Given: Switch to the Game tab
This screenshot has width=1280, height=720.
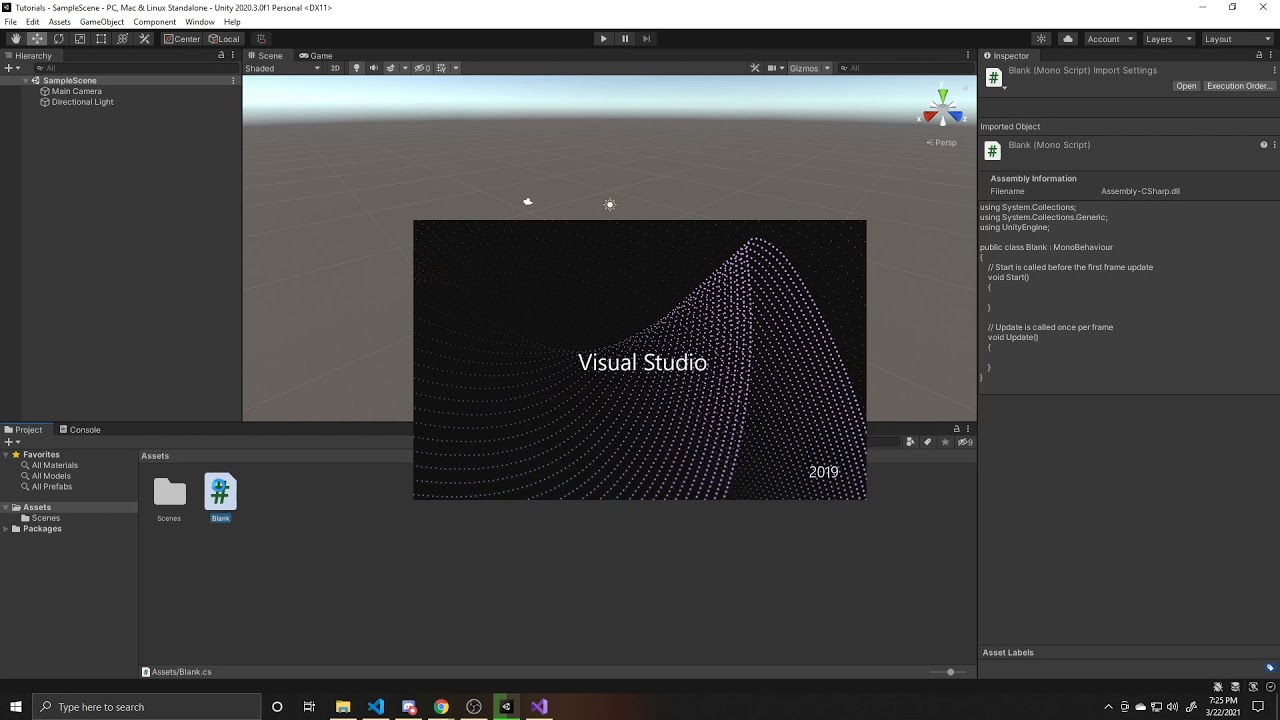Looking at the screenshot, I should click(x=315, y=56).
